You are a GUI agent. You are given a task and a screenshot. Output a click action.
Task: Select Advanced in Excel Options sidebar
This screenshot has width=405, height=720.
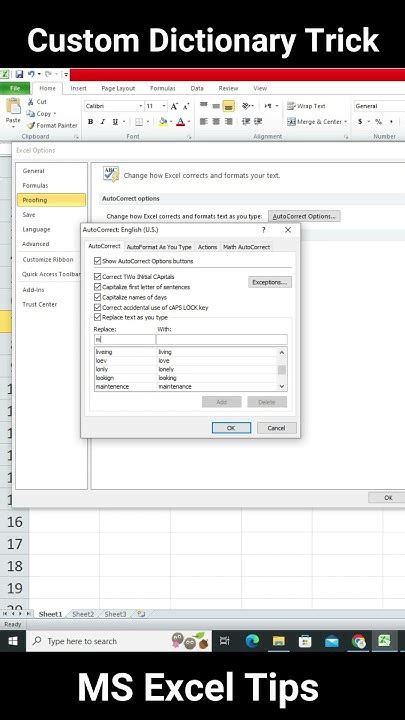(35, 244)
